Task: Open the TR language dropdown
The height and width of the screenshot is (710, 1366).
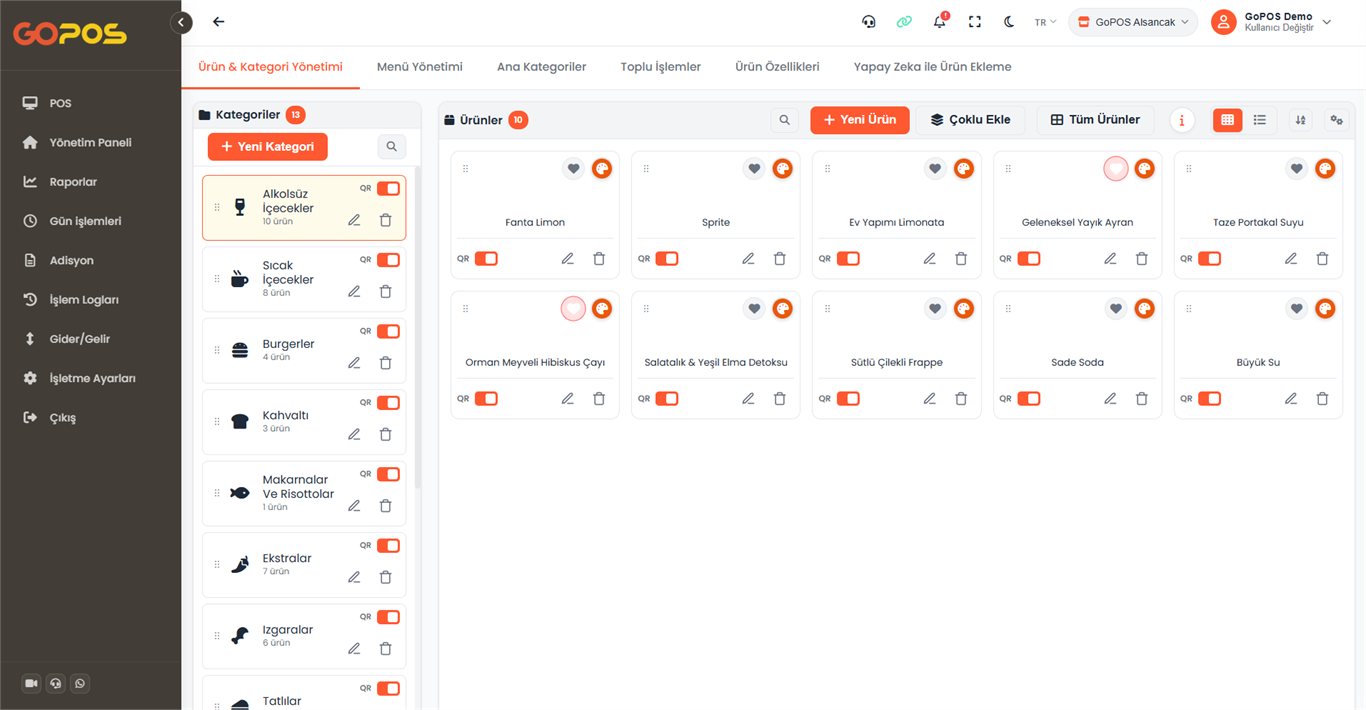Action: click(1045, 22)
